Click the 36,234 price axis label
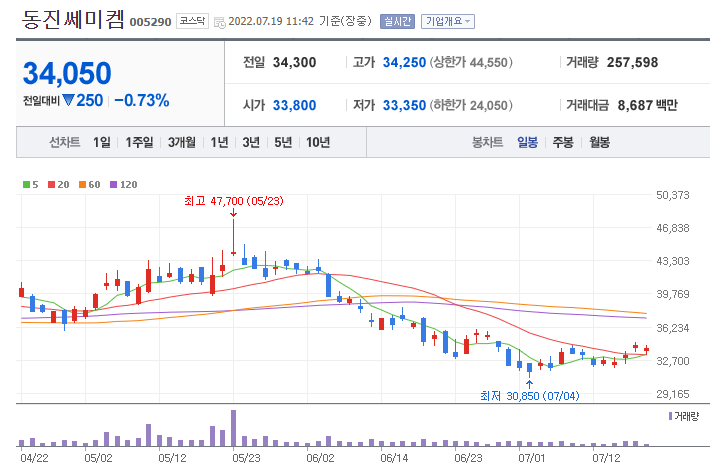The height and width of the screenshot is (469, 710). (673, 328)
